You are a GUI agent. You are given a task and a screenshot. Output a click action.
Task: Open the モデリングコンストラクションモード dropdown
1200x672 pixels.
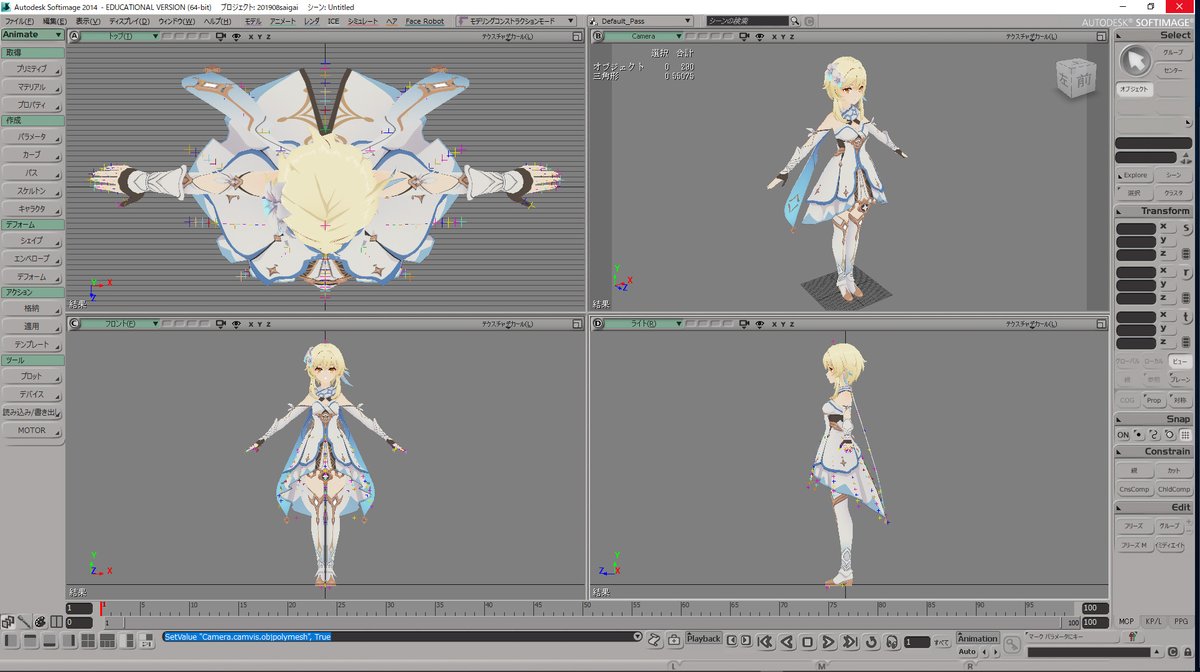click(516, 21)
